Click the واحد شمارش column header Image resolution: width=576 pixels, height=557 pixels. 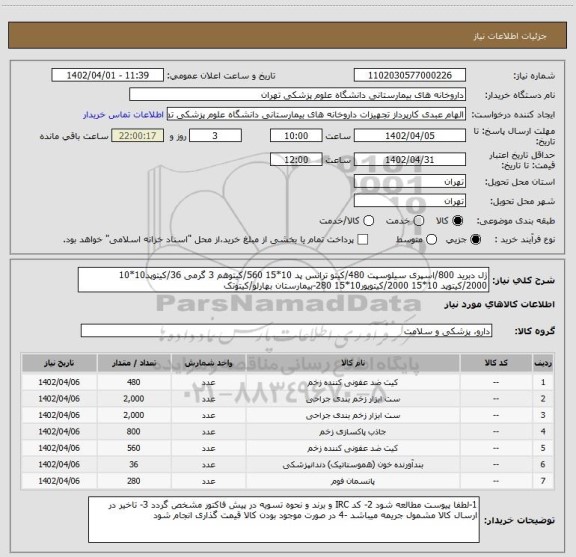click(208, 363)
